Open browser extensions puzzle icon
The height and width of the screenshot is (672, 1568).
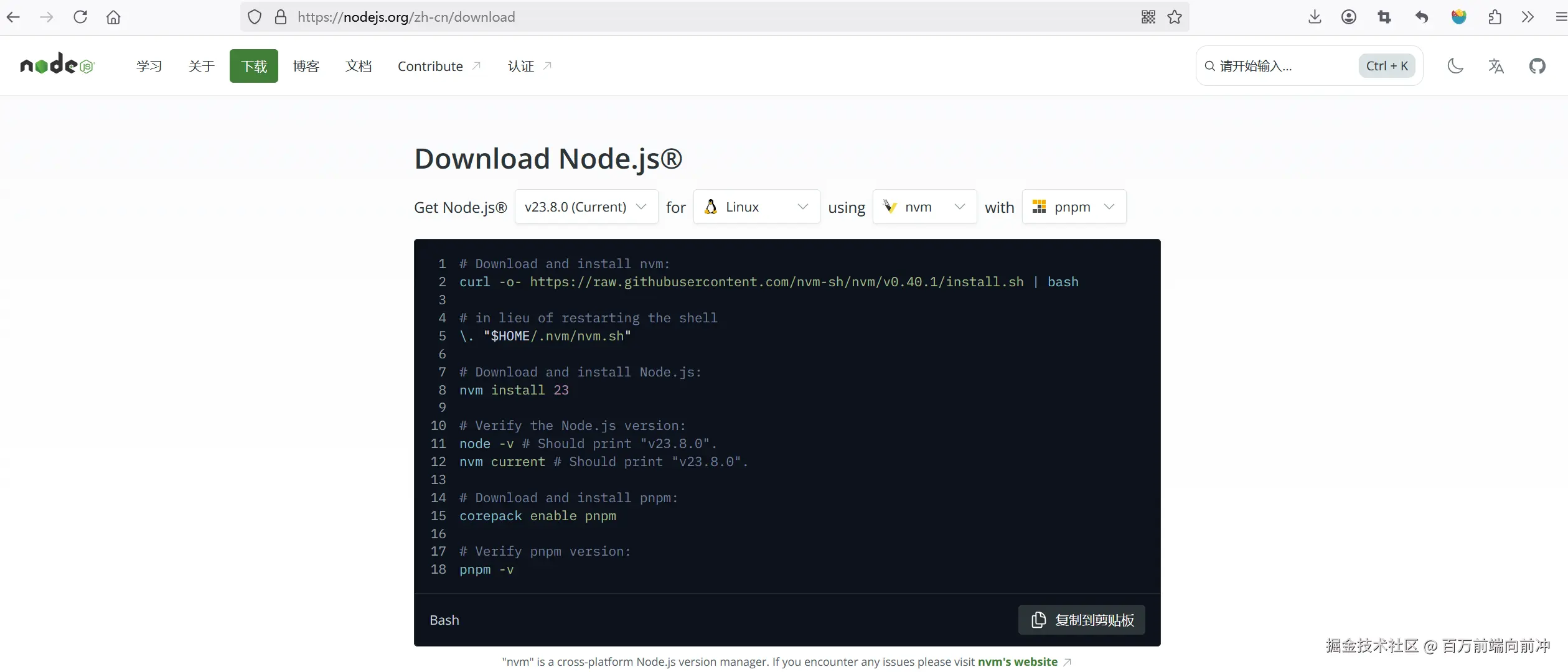pos(1495,17)
